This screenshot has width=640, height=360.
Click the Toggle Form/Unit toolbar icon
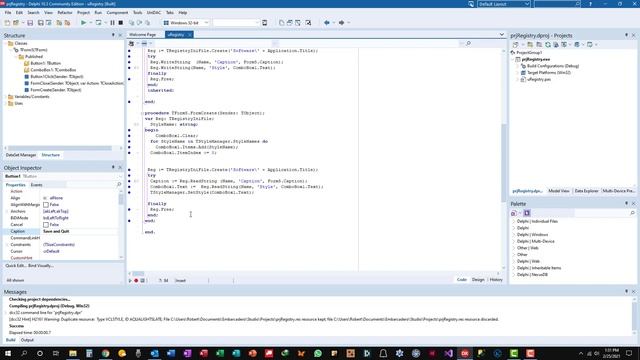coord(298,23)
